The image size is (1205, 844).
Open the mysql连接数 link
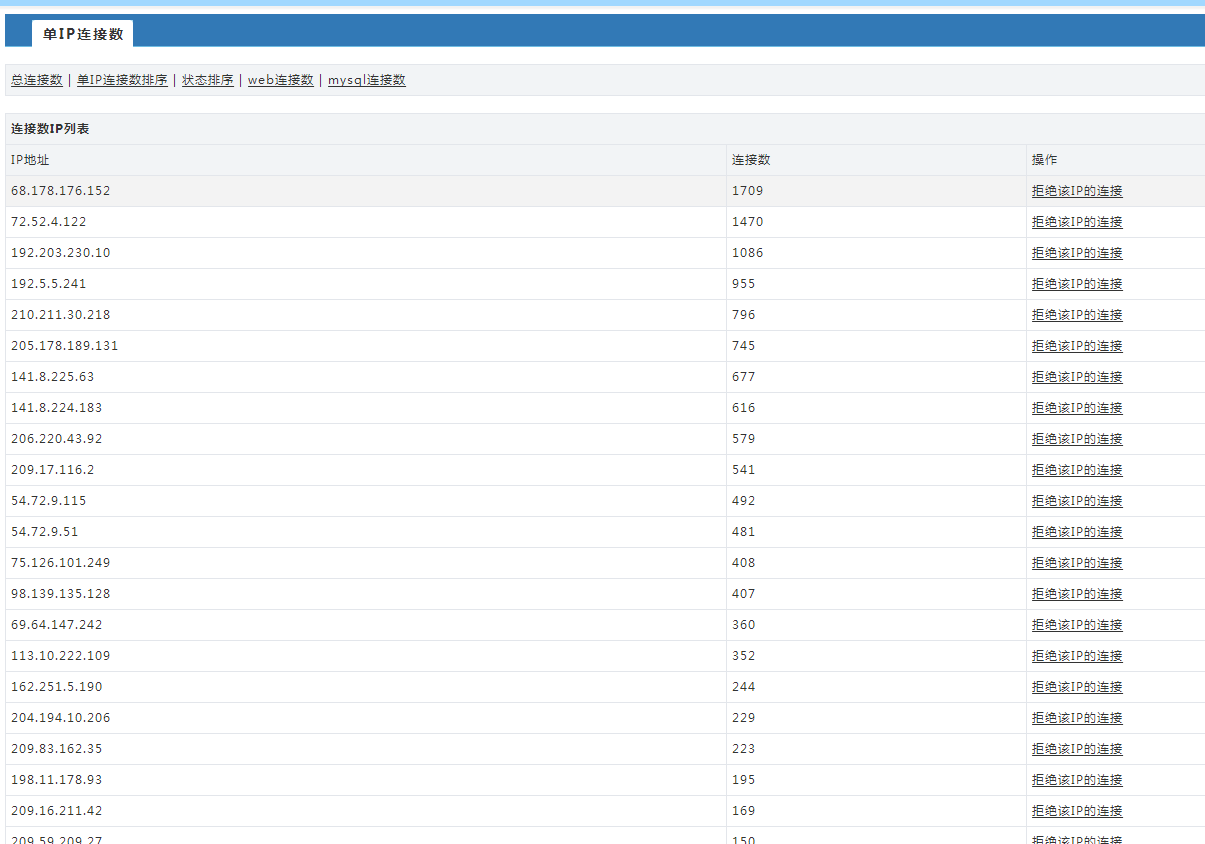[367, 80]
